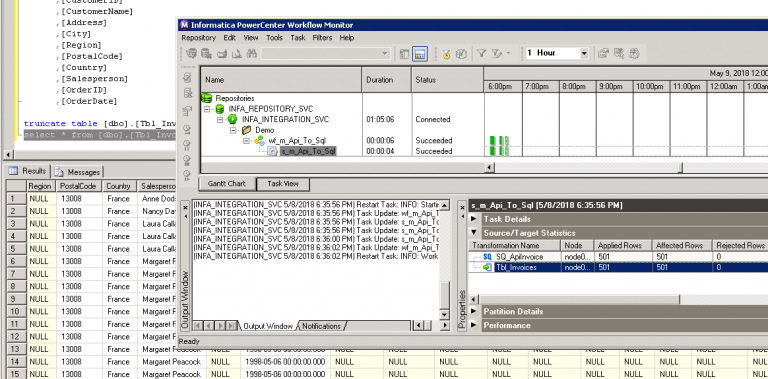Click the wf_m_Api_To_Sql workflow icon
The image size is (768, 379).
pyautogui.click(x=260, y=141)
